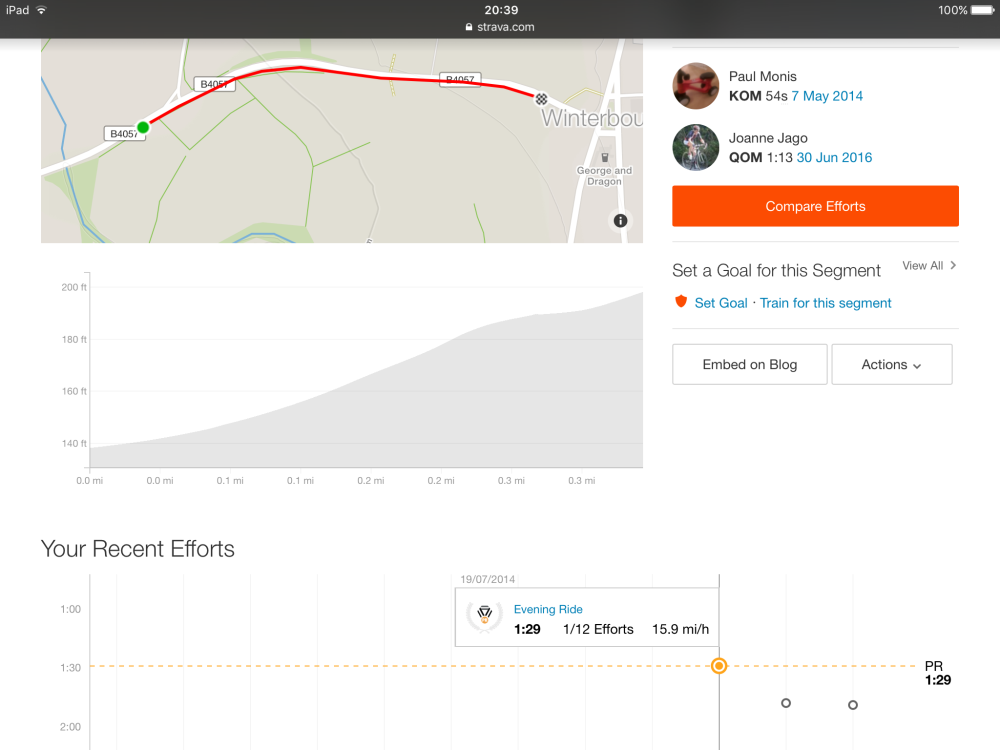Open Paul Monis profile picture
This screenshot has height=750, width=1000.
click(x=696, y=86)
